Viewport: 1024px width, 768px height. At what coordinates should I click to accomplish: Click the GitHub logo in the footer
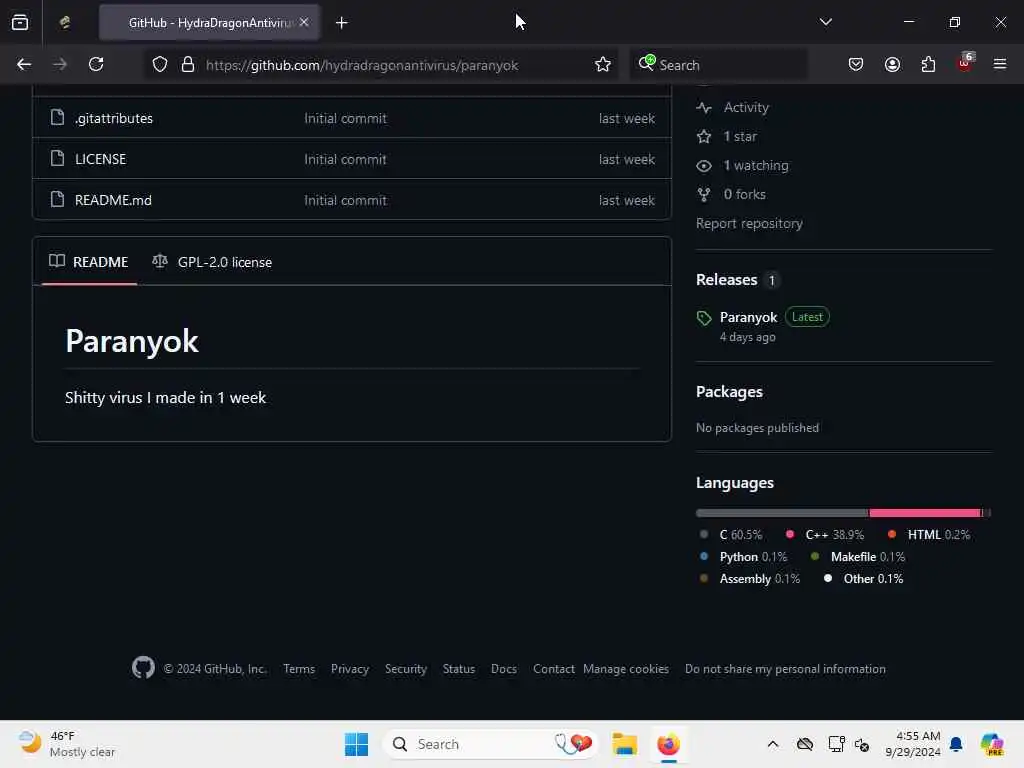tap(143, 668)
